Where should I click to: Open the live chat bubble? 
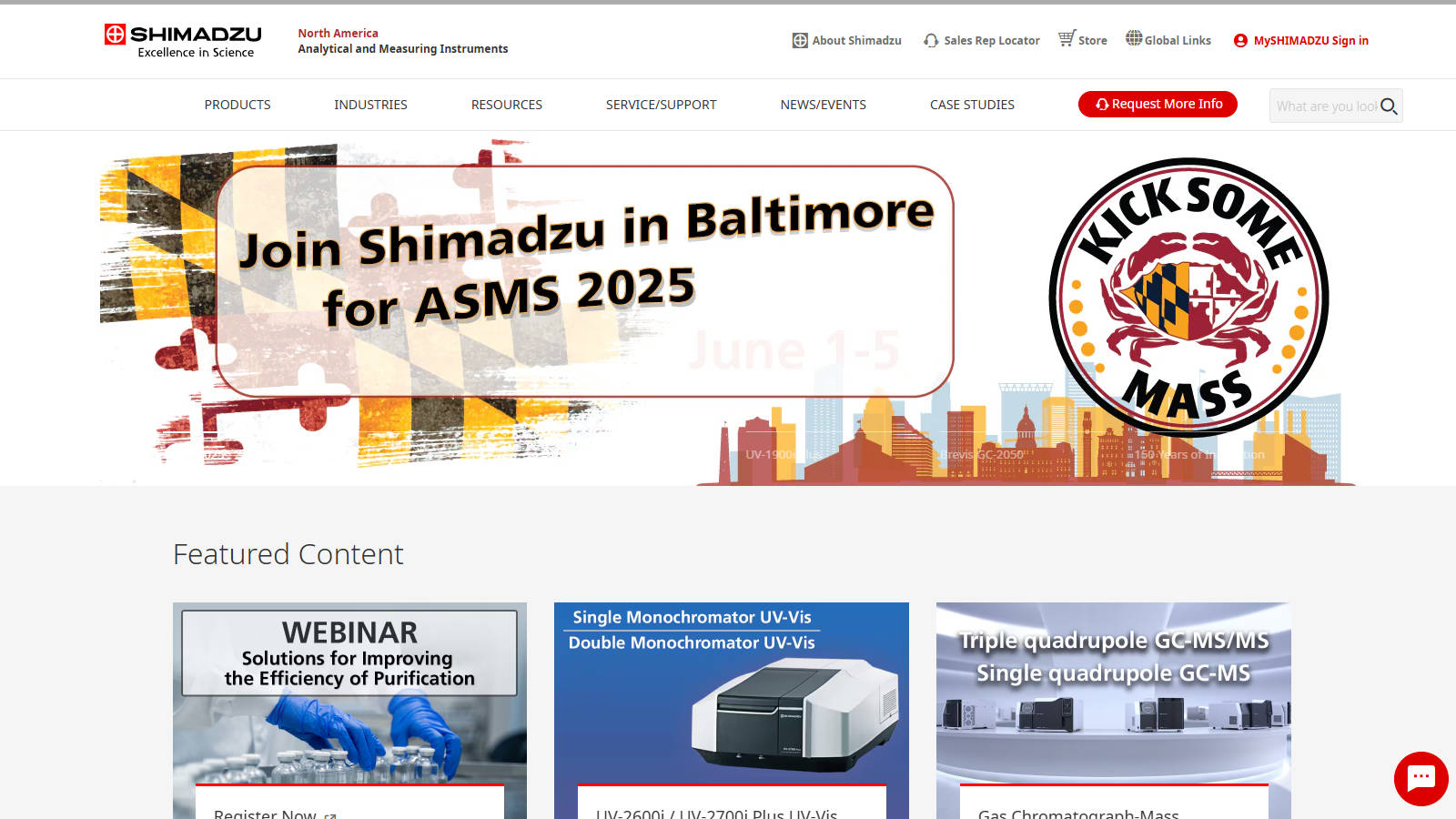1421,778
